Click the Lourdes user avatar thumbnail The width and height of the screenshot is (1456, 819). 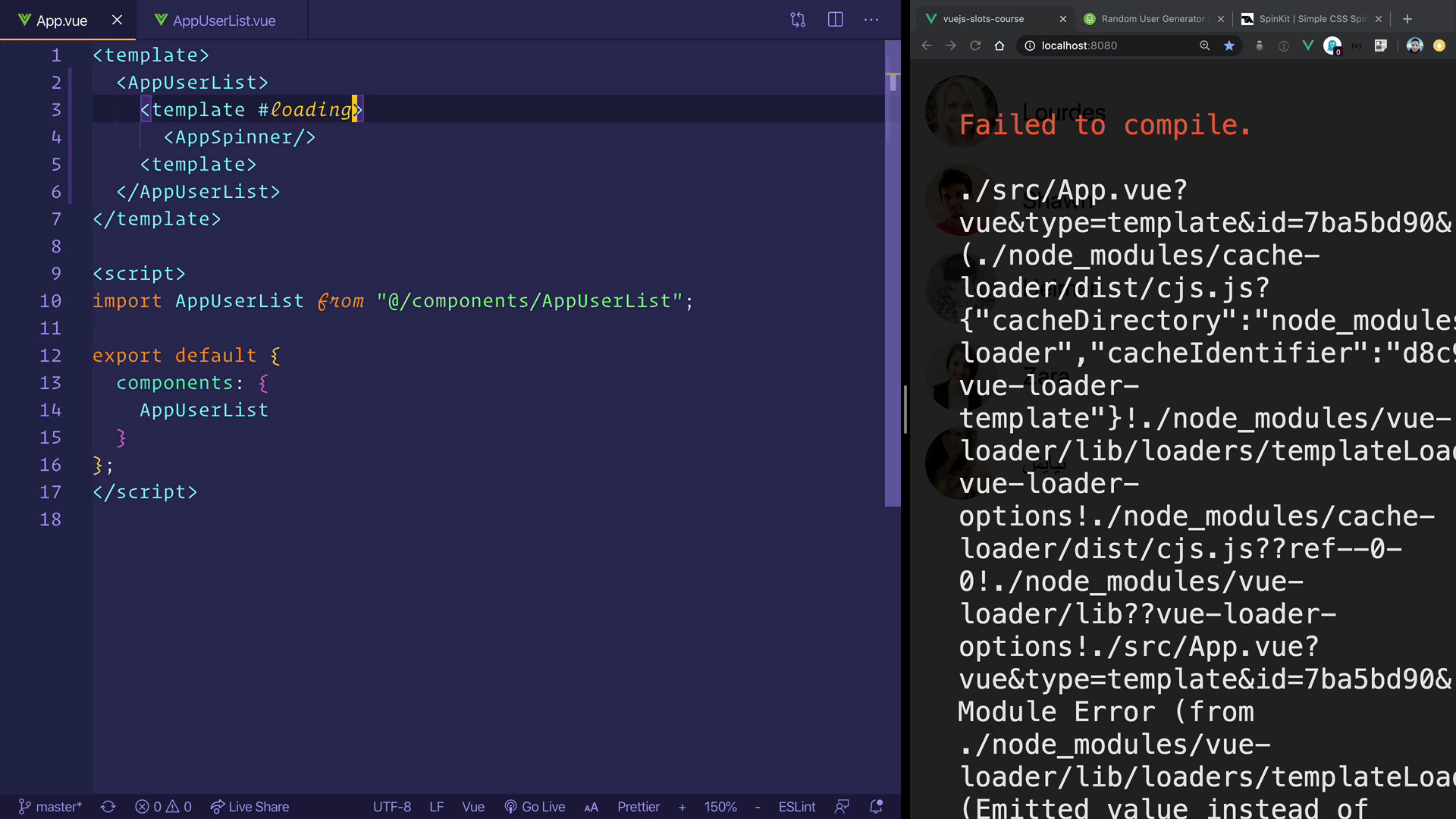962,111
